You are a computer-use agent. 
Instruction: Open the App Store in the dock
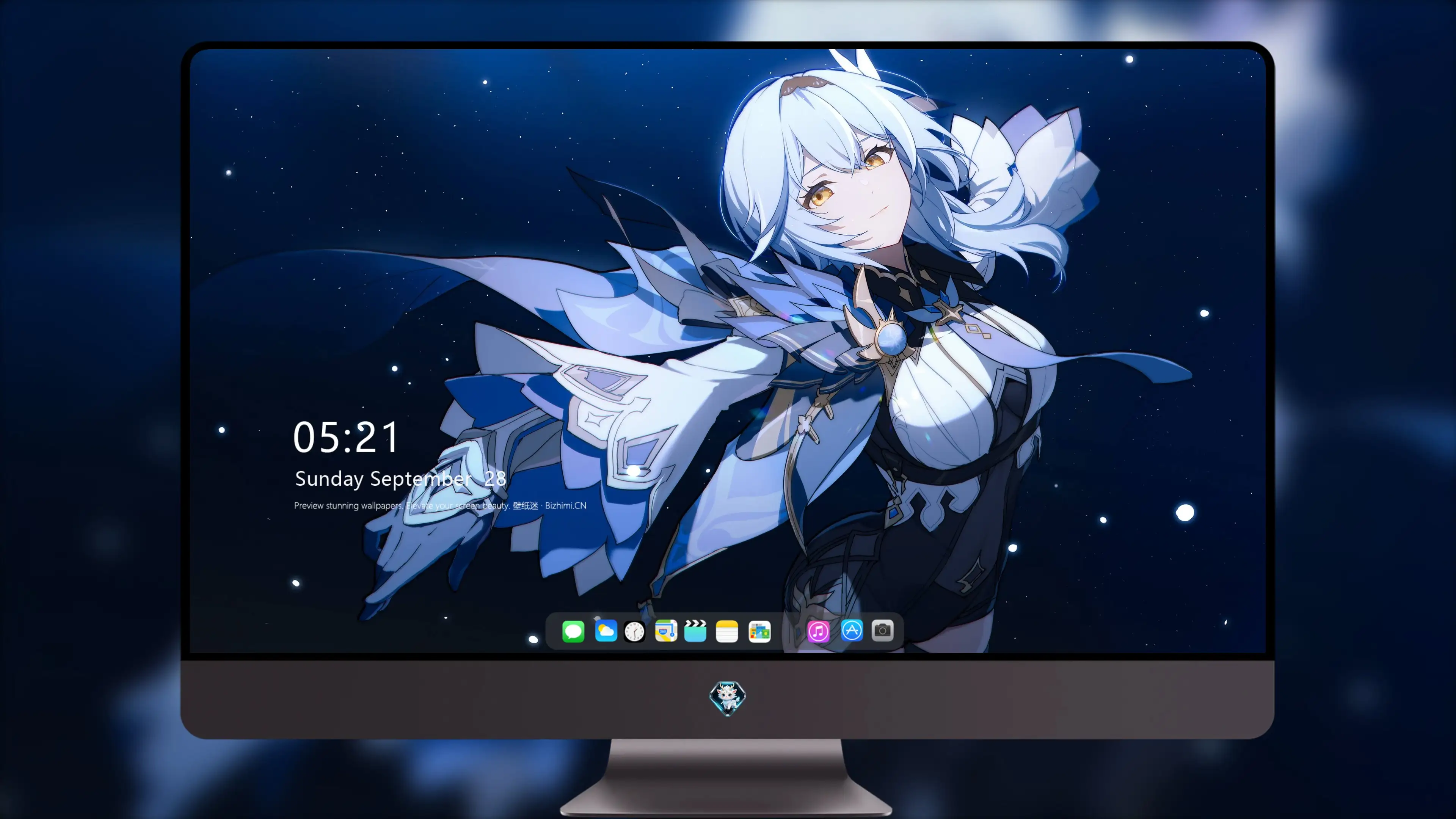[x=852, y=630]
